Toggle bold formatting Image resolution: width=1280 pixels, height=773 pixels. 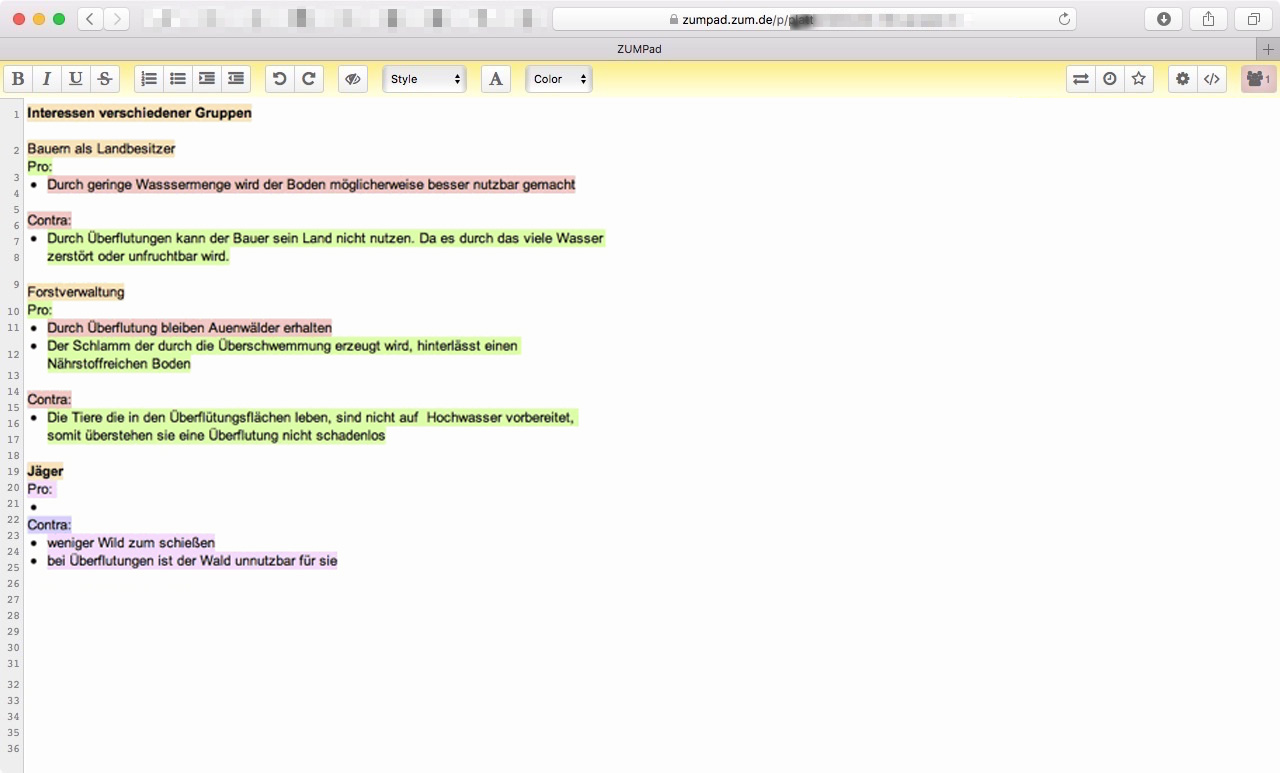pos(18,79)
